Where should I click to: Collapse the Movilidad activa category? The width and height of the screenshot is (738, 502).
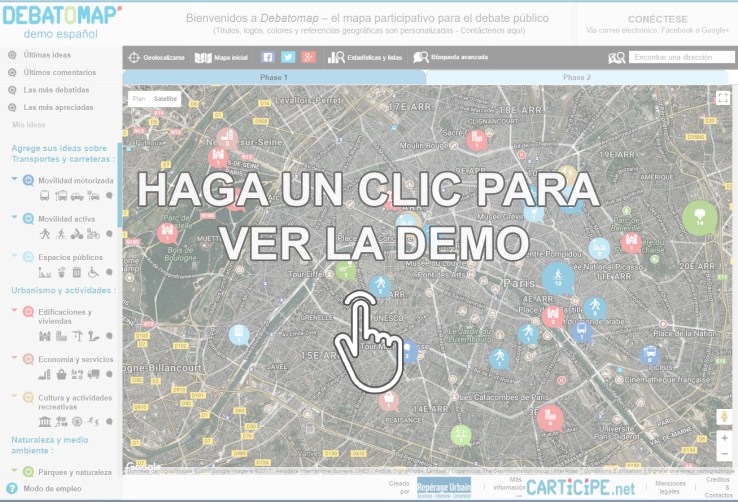pos(15,218)
